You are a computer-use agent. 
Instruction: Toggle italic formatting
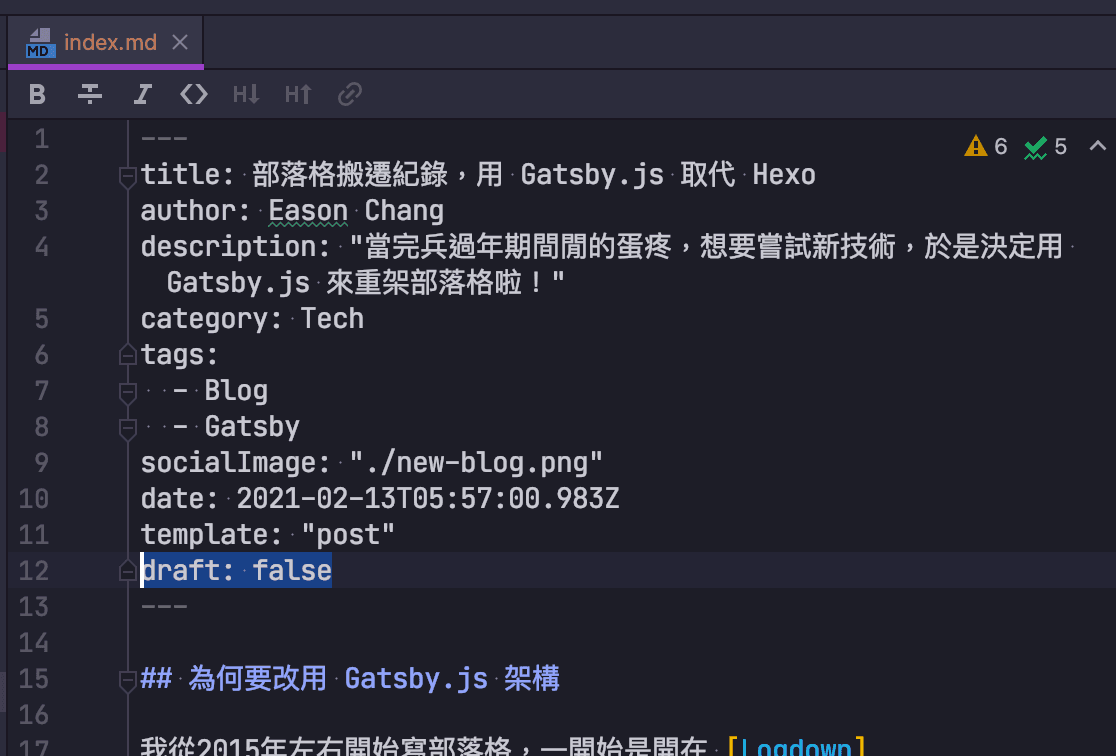click(x=143, y=94)
